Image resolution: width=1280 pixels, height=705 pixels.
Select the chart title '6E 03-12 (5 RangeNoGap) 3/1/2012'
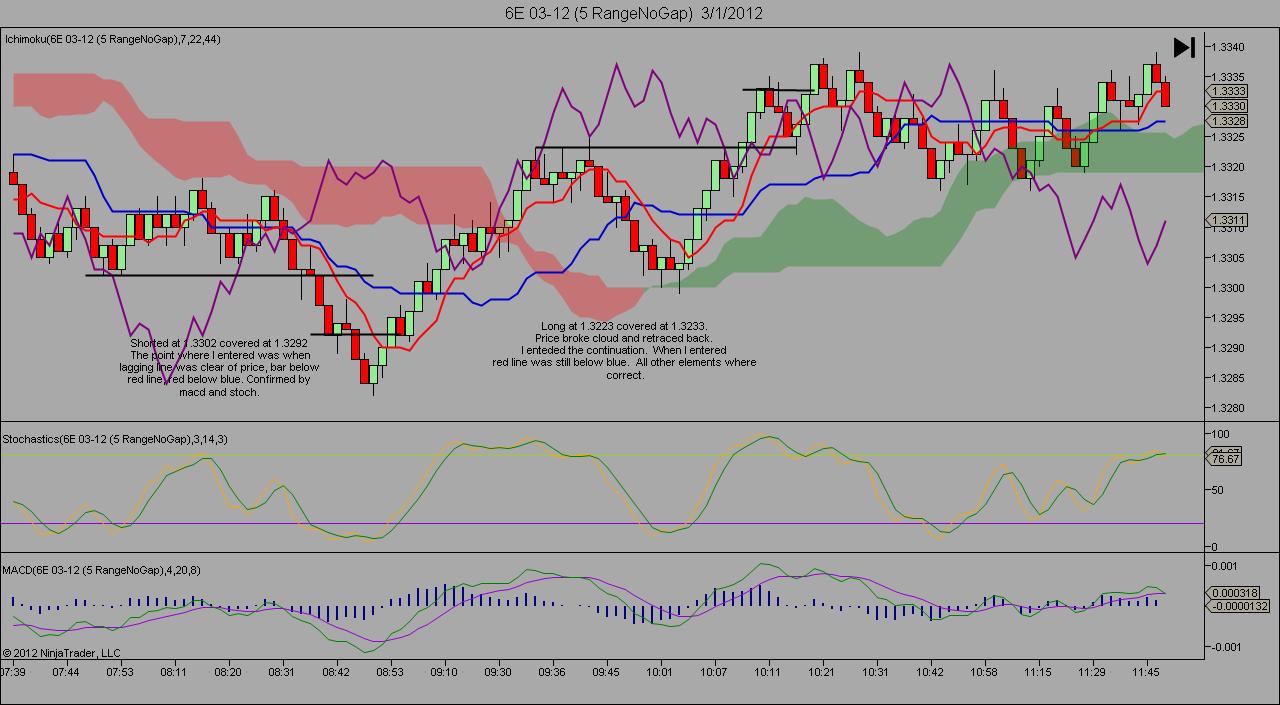point(635,13)
